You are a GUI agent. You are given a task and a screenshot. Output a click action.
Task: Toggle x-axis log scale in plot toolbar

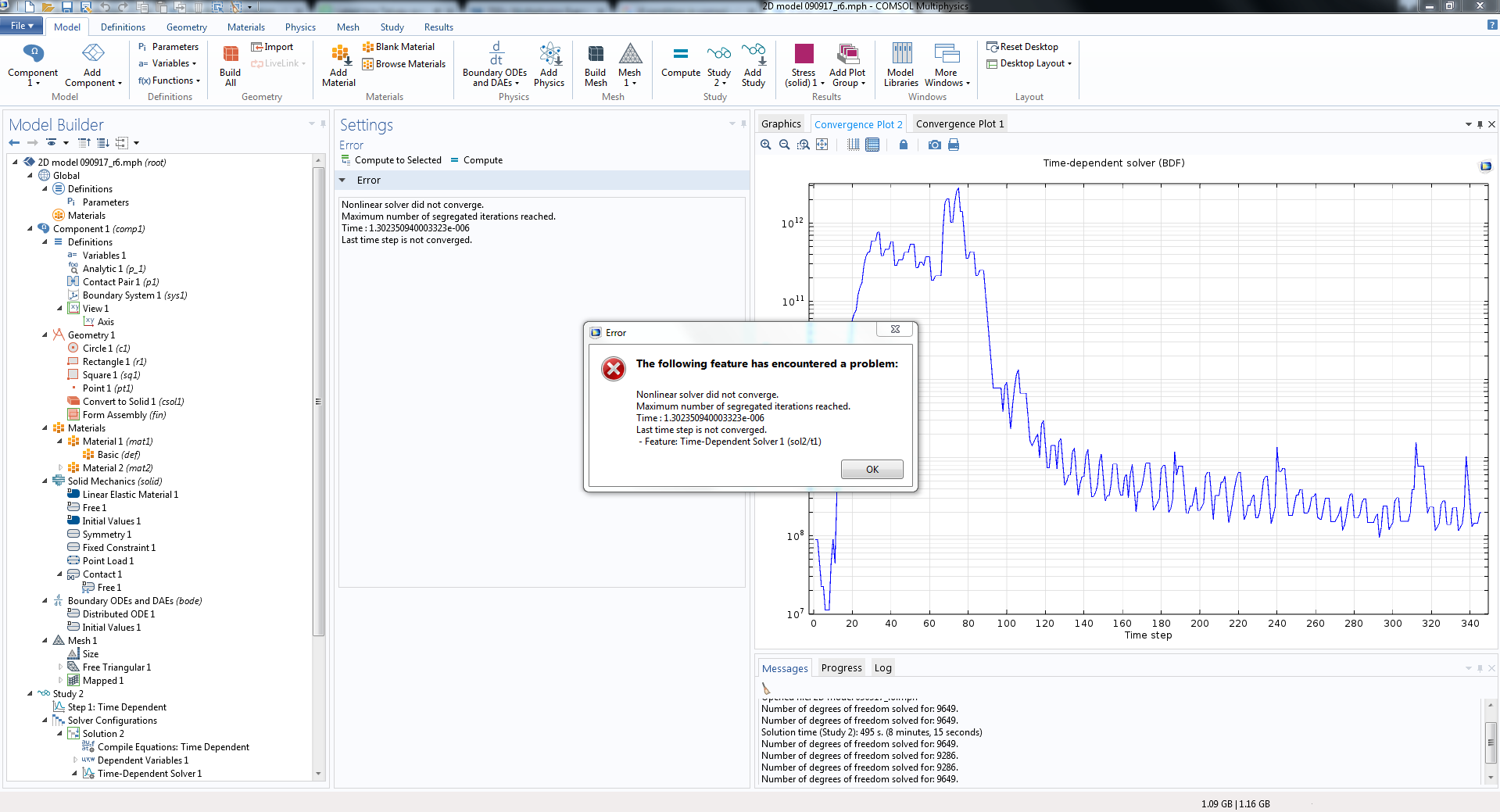(x=853, y=145)
